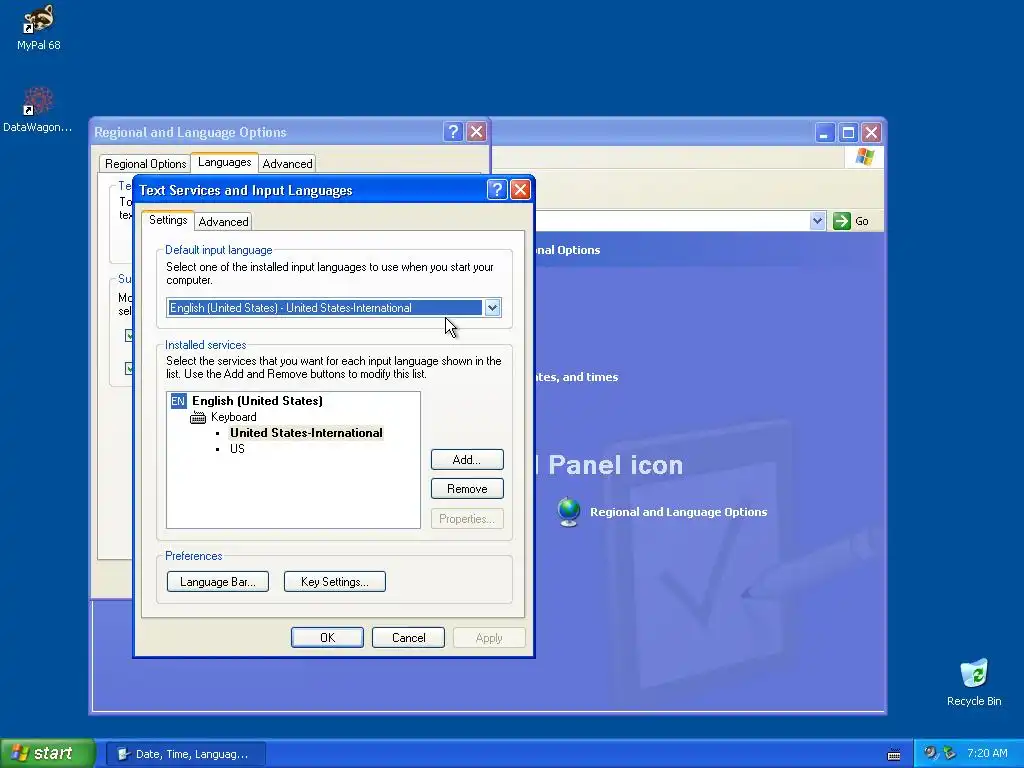Select the Settings tab in Text Services
The image size is (1024, 768).
pos(168,220)
